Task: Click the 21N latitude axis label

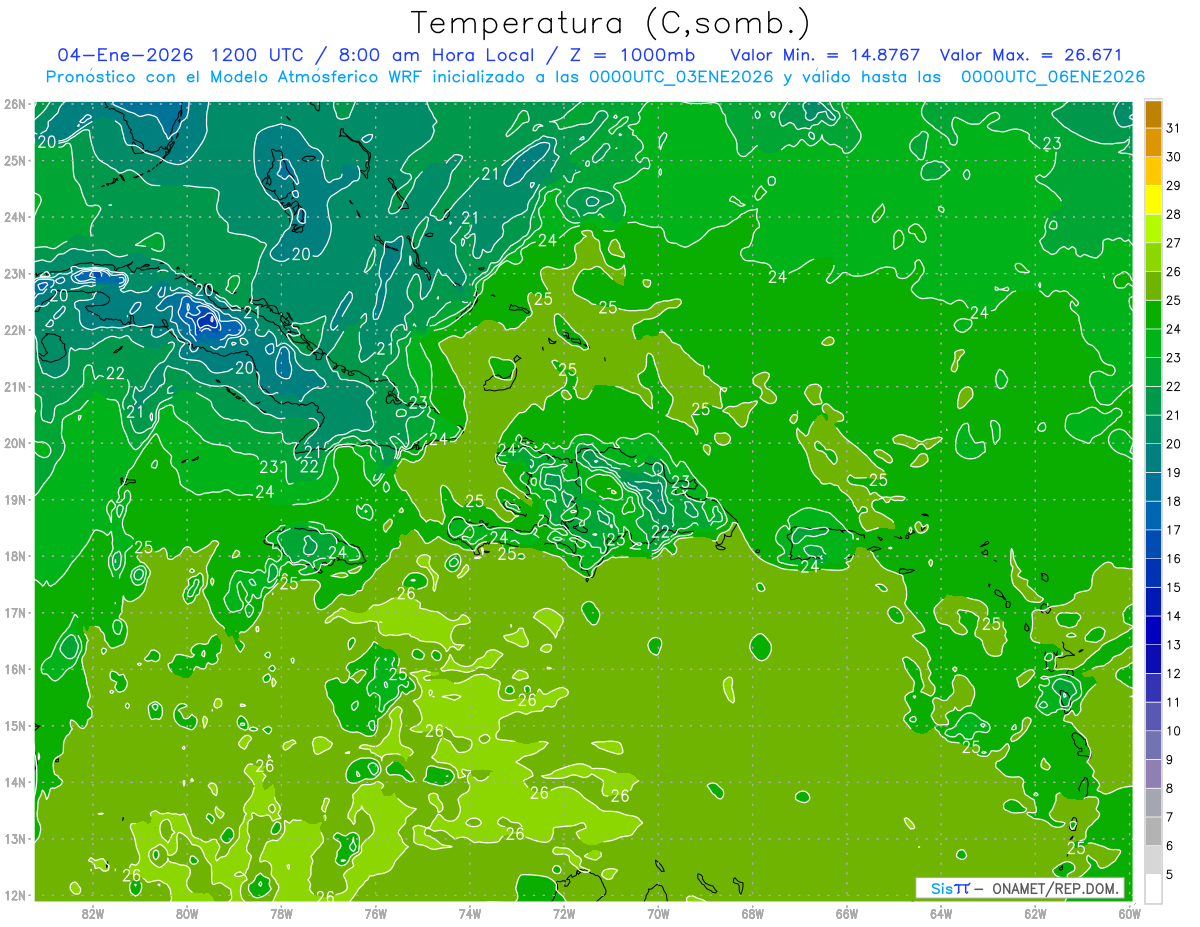Action: [x=14, y=386]
